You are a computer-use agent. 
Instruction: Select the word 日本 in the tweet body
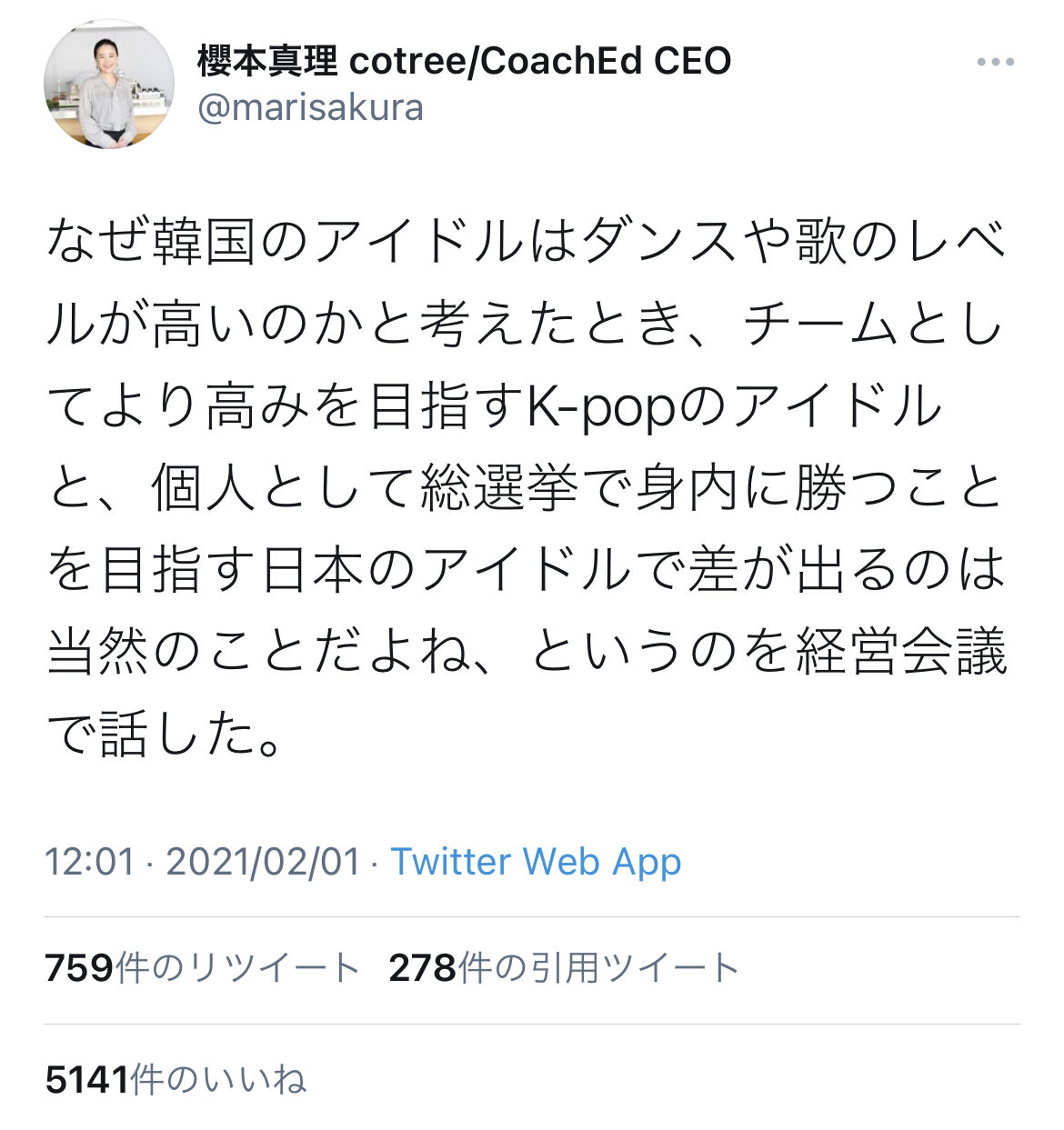point(314,571)
